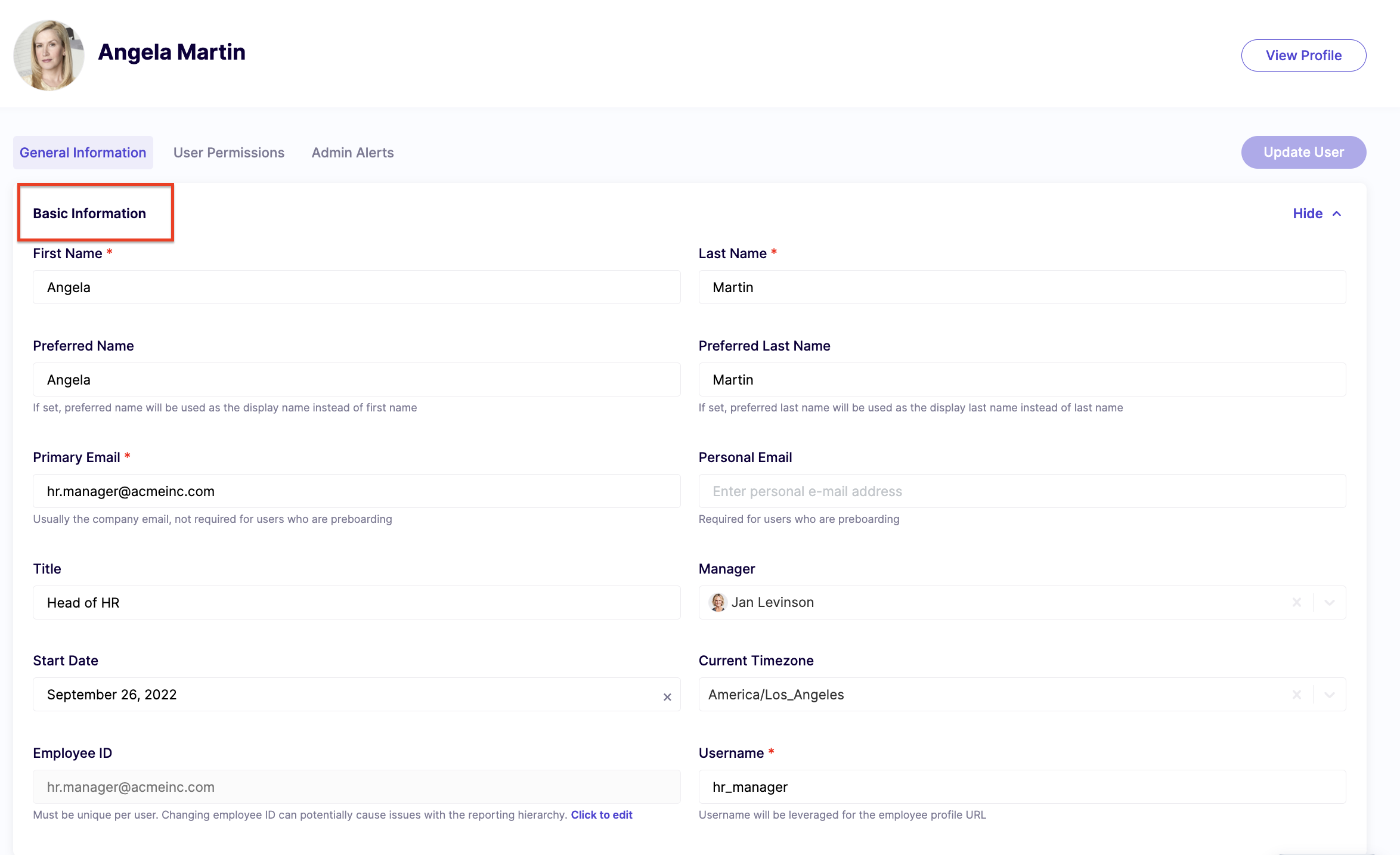Viewport: 1400px width, 855px height.
Task: Click the Start Date label
Action: 66,661
